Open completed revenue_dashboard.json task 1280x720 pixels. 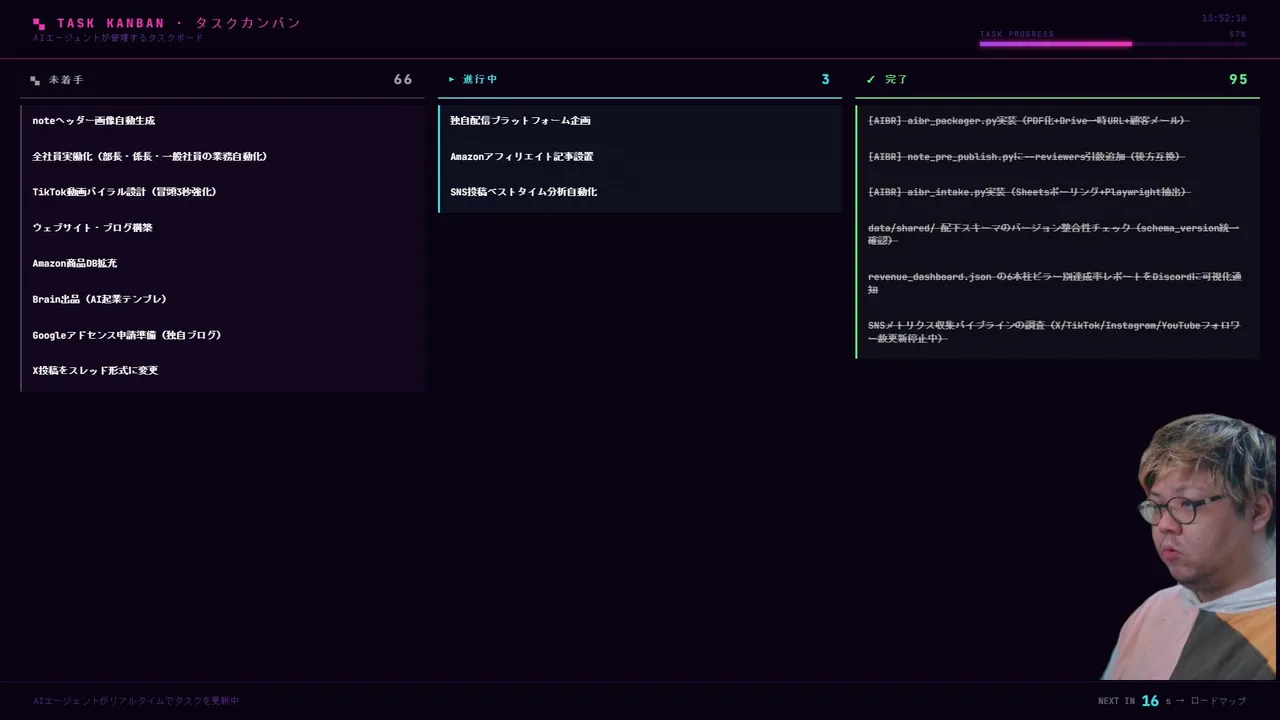(1058, 283)
